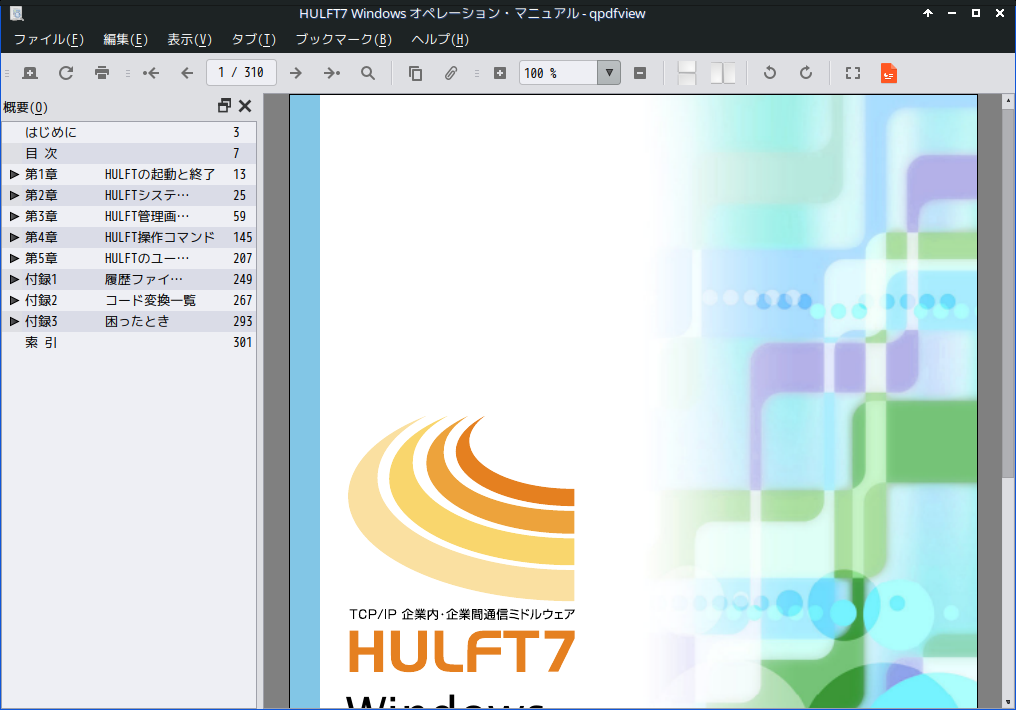Go to next page arrow
1016x710 pixels.
click(295, 73)
